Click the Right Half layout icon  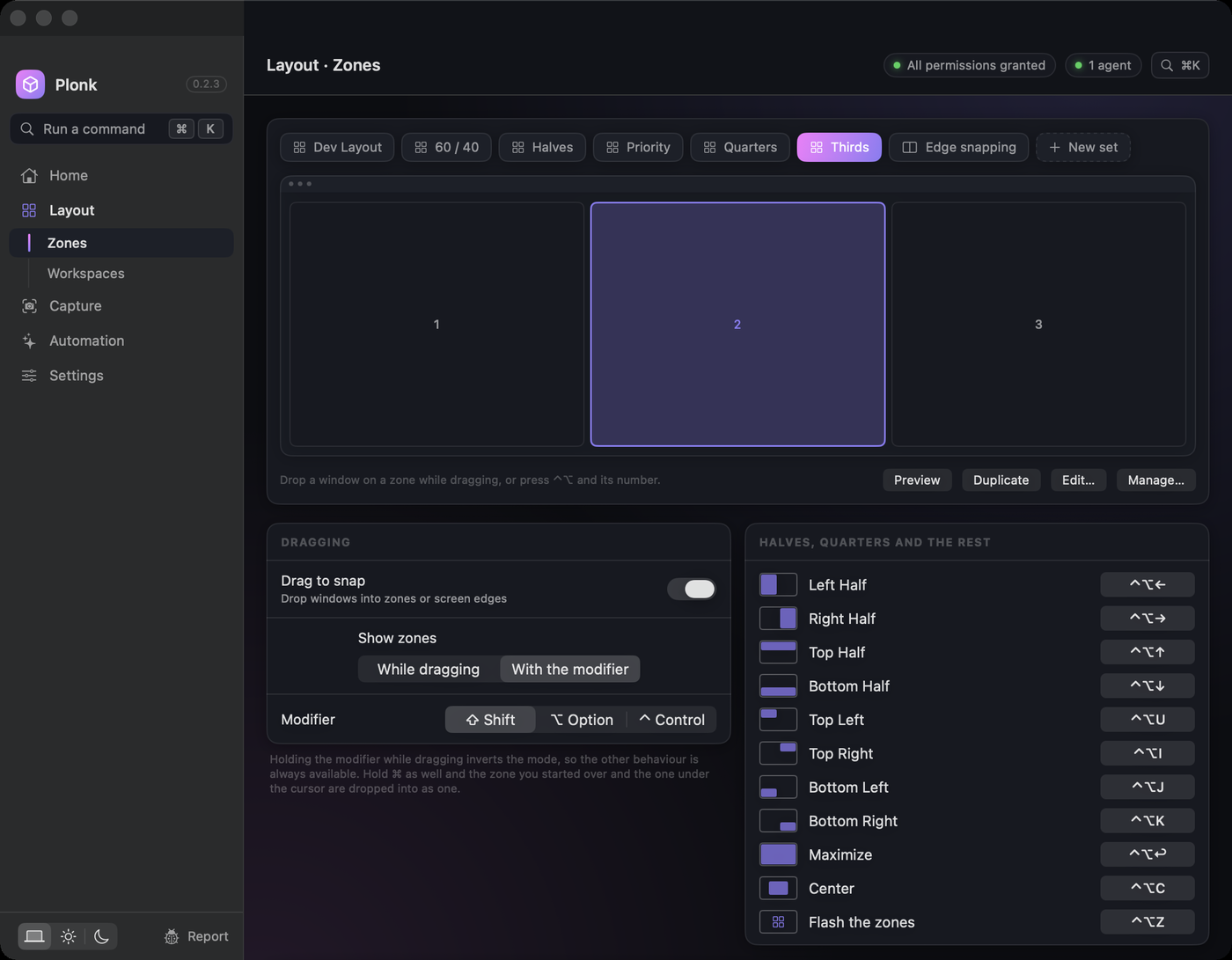778,619
